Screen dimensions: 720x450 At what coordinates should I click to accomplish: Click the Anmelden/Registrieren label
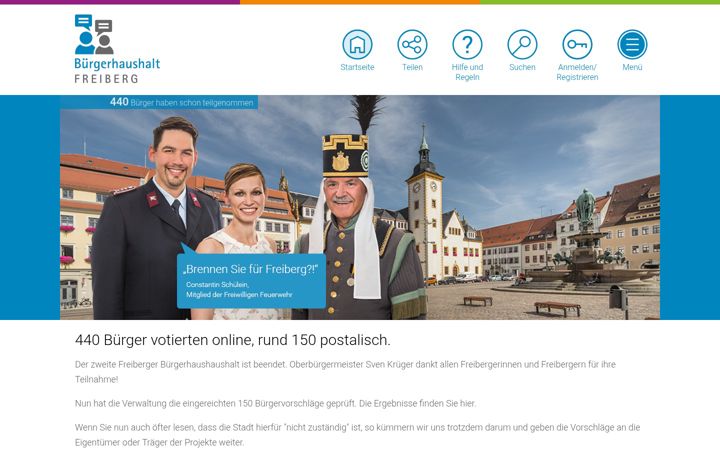[x=577, y=72]
